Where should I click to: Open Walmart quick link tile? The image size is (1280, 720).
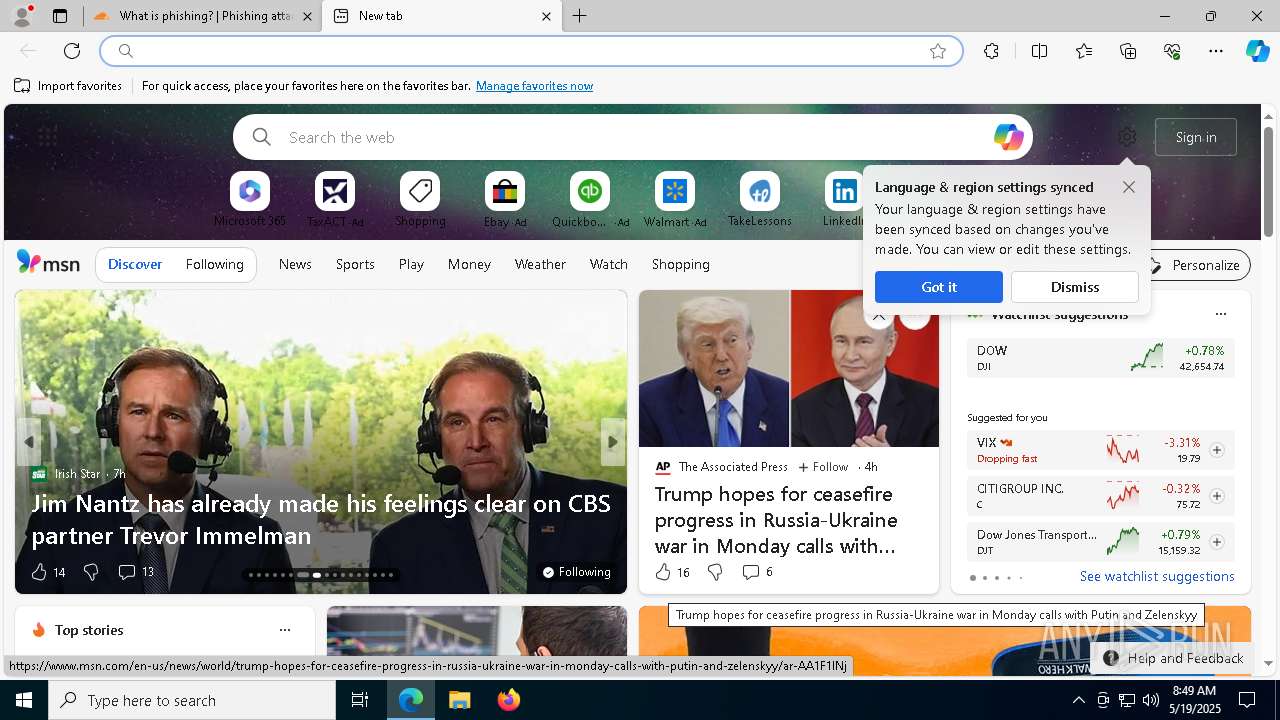[675, 200]
